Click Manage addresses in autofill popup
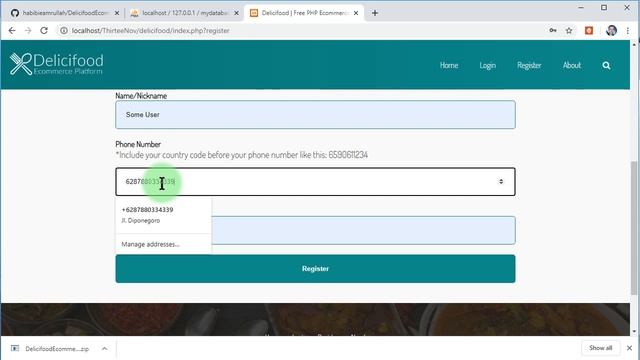The width and height of the screenshot is (640, 360). 150,244
